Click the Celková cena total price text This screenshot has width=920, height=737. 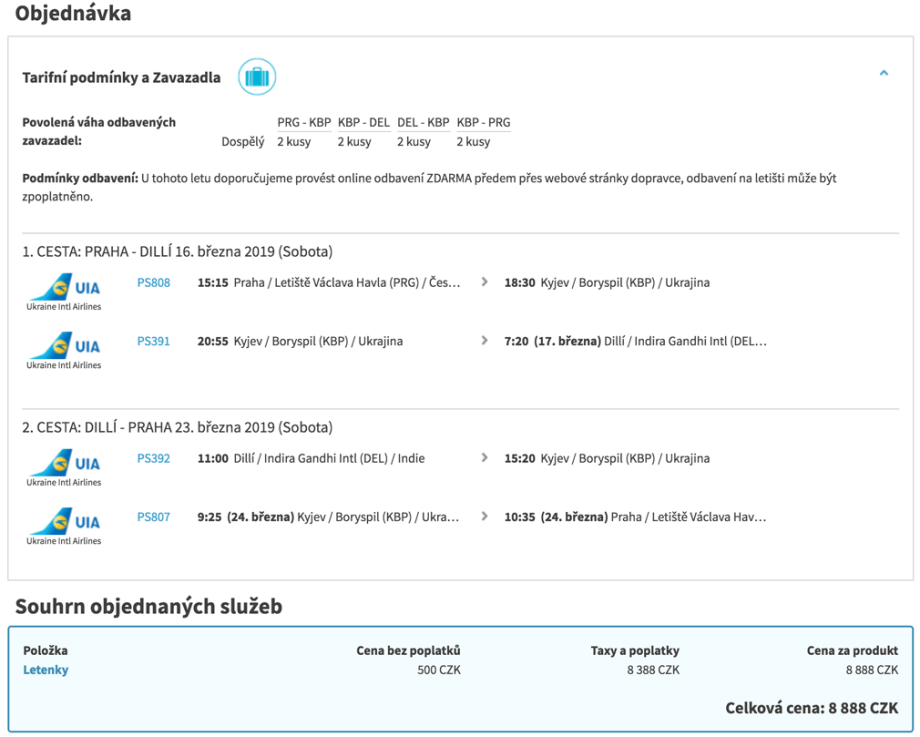811,708
